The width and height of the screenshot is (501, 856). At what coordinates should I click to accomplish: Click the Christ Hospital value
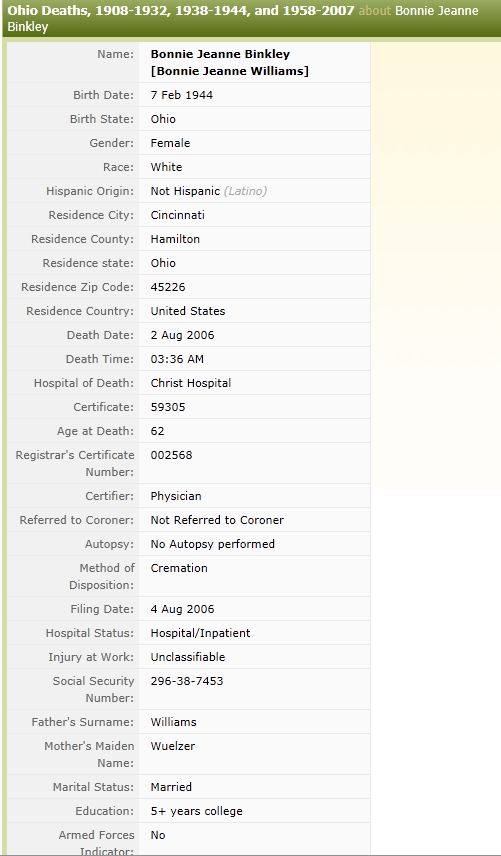pos(190,383)
